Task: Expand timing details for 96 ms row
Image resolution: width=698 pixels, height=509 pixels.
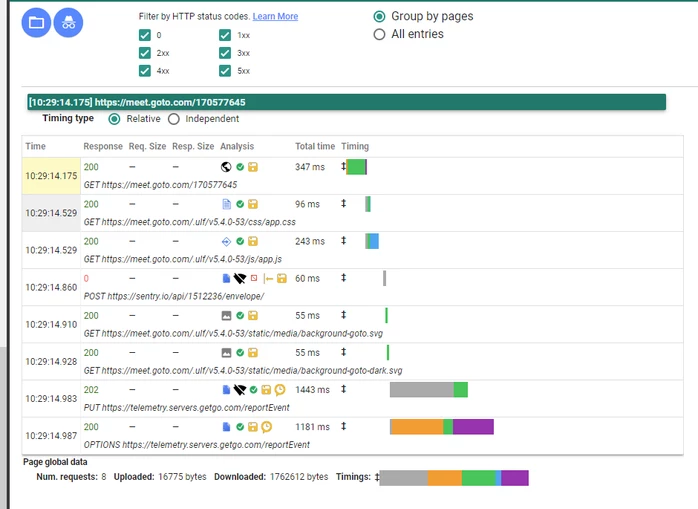Action: tap(343, 204)
